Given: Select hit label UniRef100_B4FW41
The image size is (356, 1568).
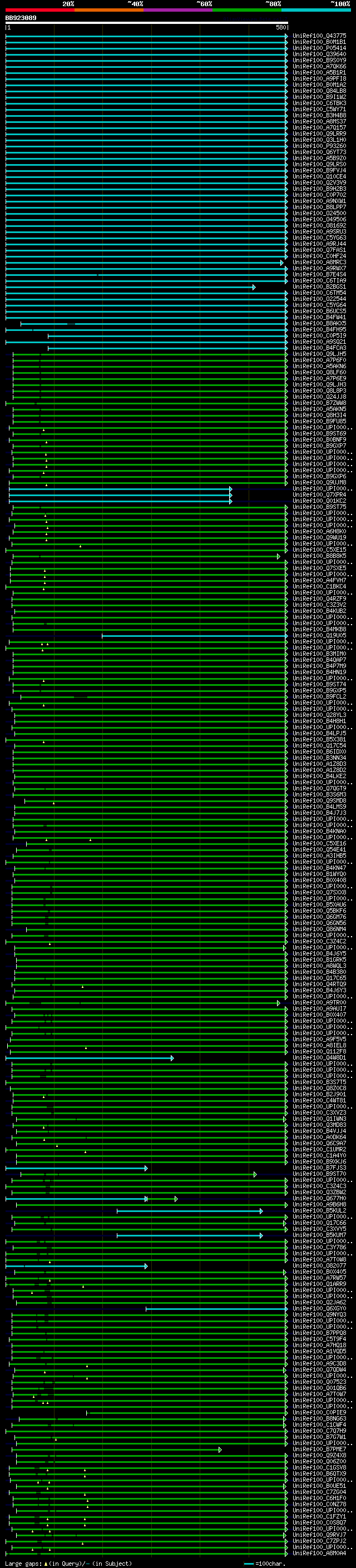Looking at the screenshot, I should pos(319,317).
